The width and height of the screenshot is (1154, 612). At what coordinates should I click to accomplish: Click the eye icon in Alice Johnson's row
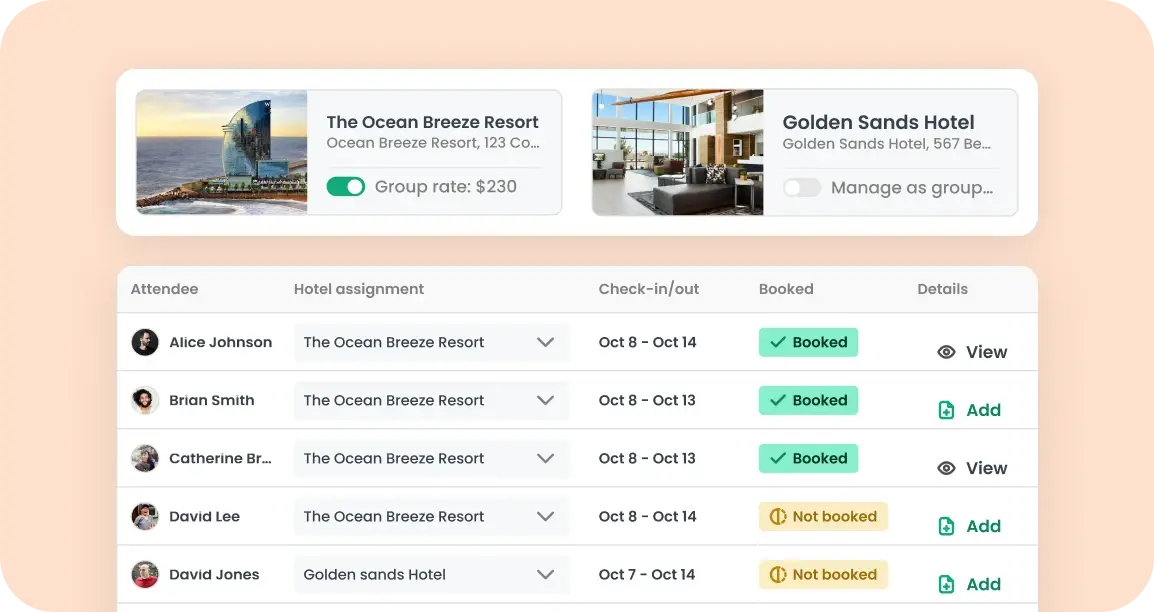946,352
